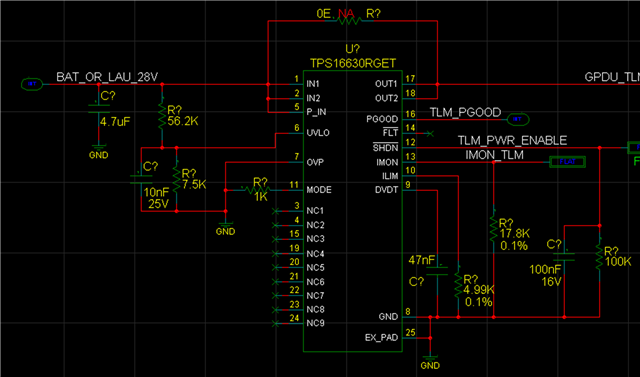Viewport: 640px width, 377px height.
Task: Select the port symbol next to TLM_PGOOD
Action: 518,119
